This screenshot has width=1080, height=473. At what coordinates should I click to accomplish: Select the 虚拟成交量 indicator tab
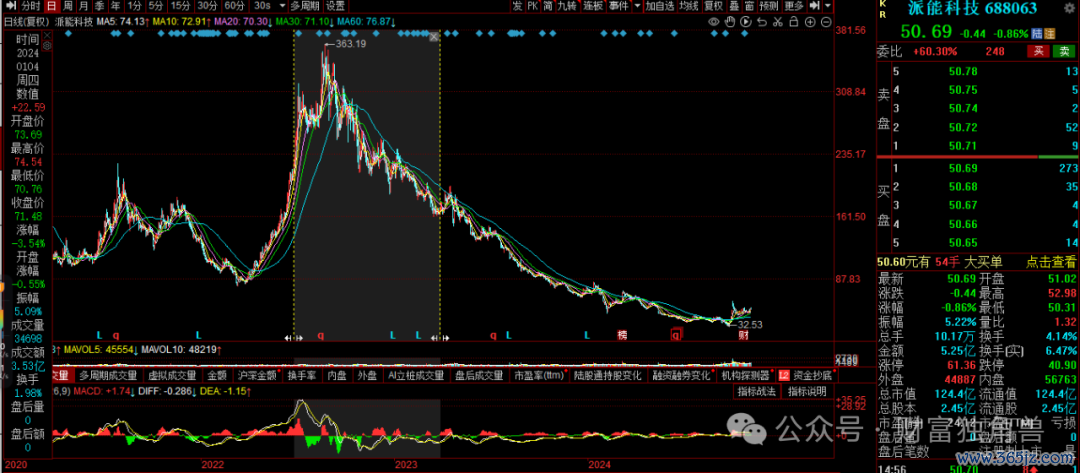click(x=172, y=376)
